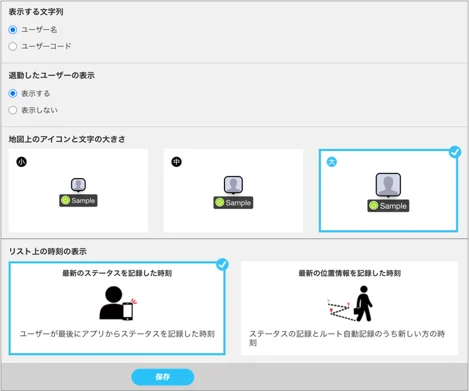
Task: Select the small avatar sample icon
Action: click(78, 185)
